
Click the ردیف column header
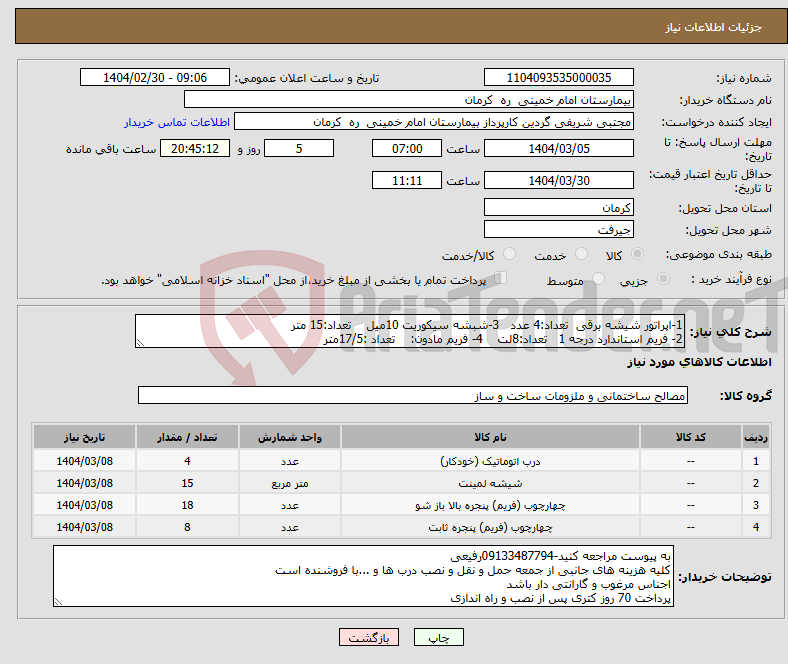(x=755, y=437)
